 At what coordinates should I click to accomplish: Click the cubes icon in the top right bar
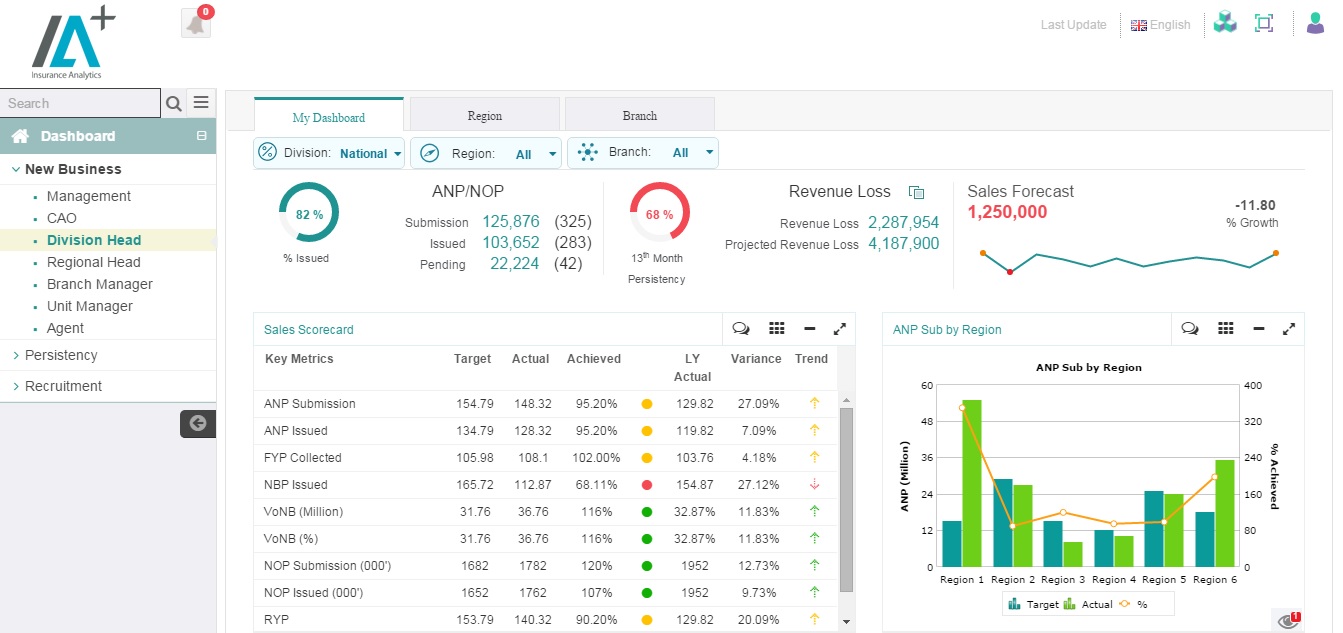click(x=1225, y=21)
